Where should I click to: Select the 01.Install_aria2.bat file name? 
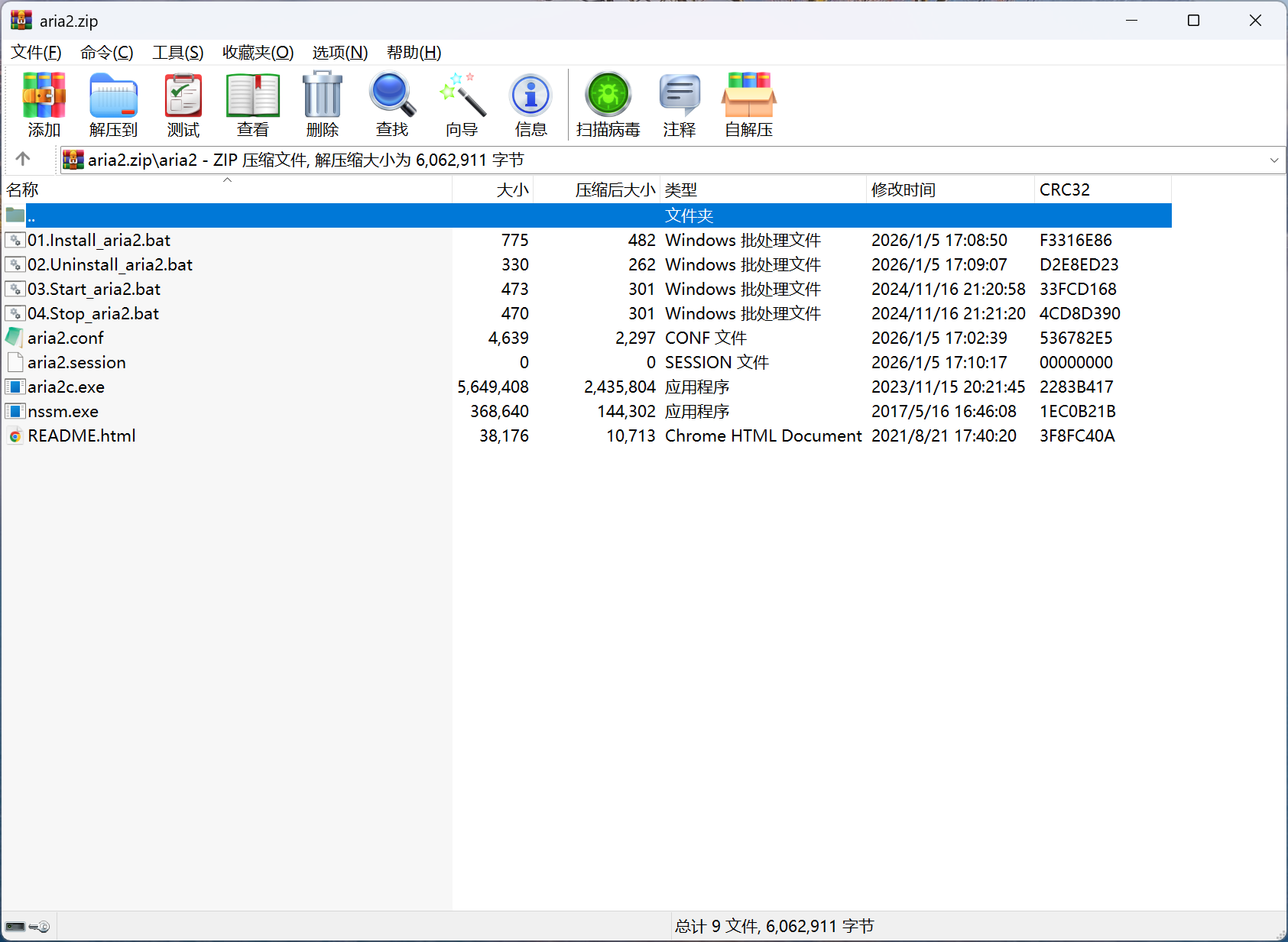[99, 240]
